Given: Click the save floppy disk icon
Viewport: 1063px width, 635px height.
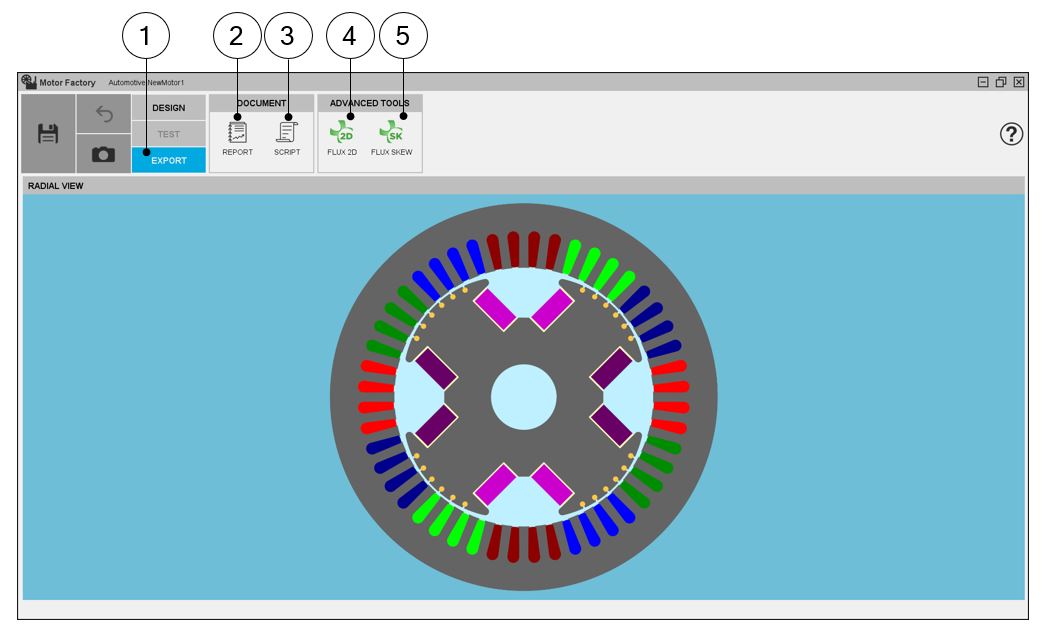Looking at the screenshot, I should (x=48, y=134).
